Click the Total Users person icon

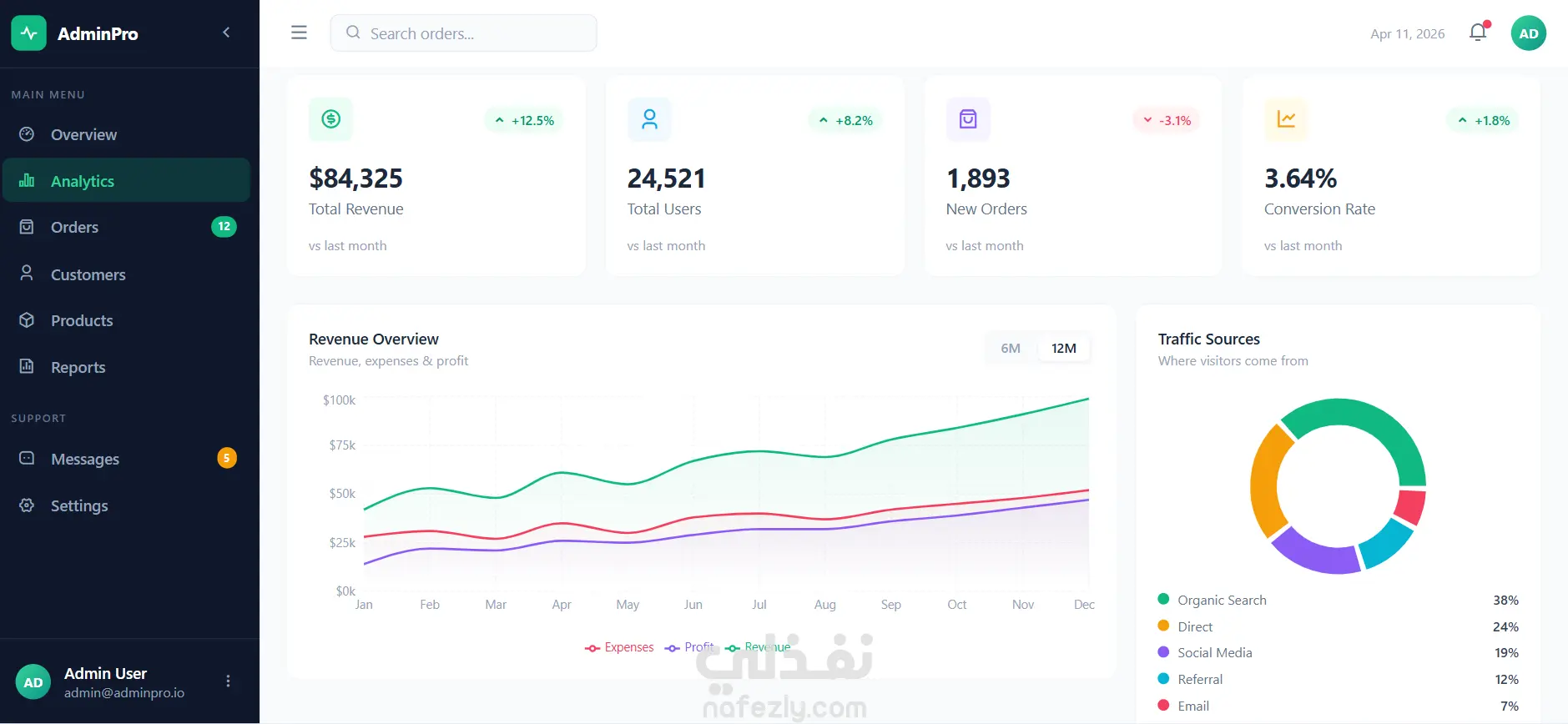pos(649,119)
